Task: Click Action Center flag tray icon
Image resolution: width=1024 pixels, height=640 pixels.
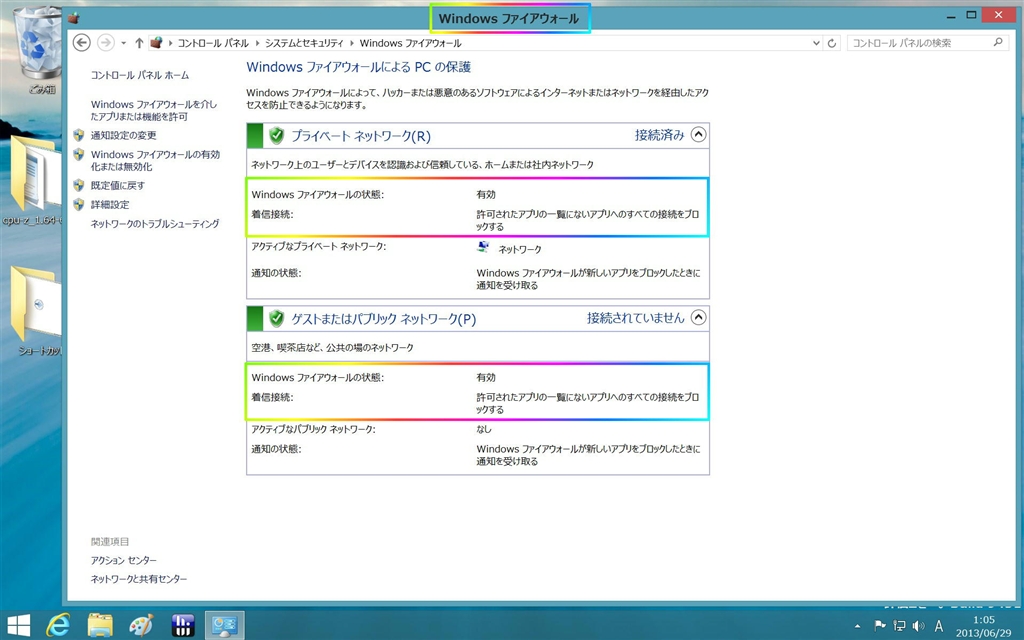Action: click(880, 626)
